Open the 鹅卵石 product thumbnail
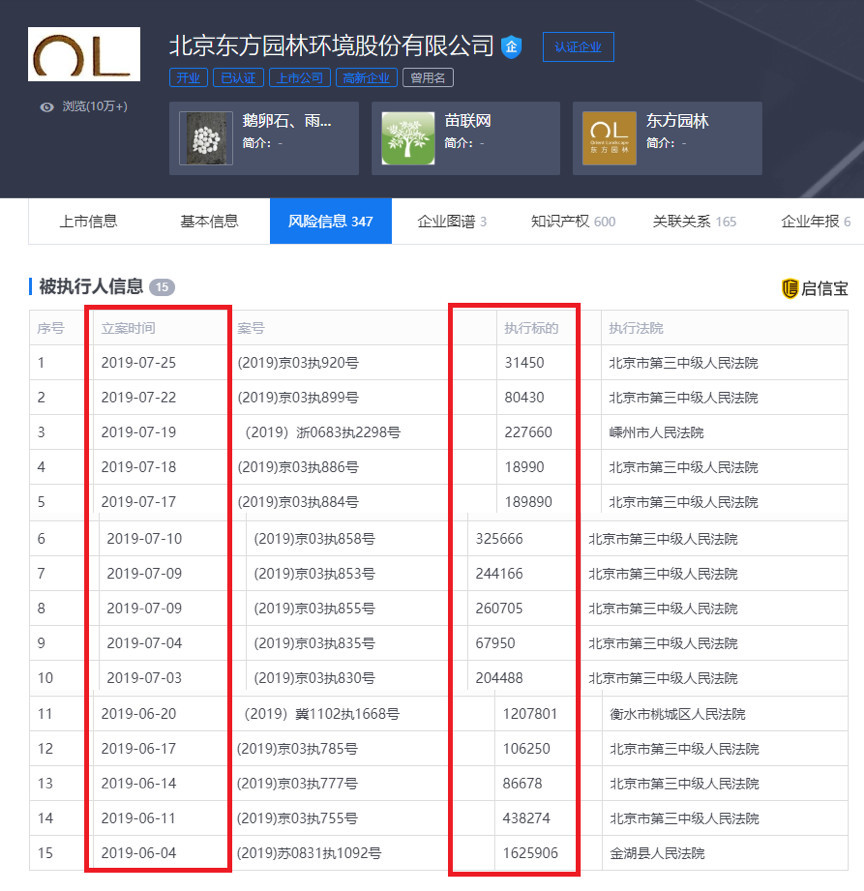Screen dimensions: 864x891 click(x=206, y=138)
